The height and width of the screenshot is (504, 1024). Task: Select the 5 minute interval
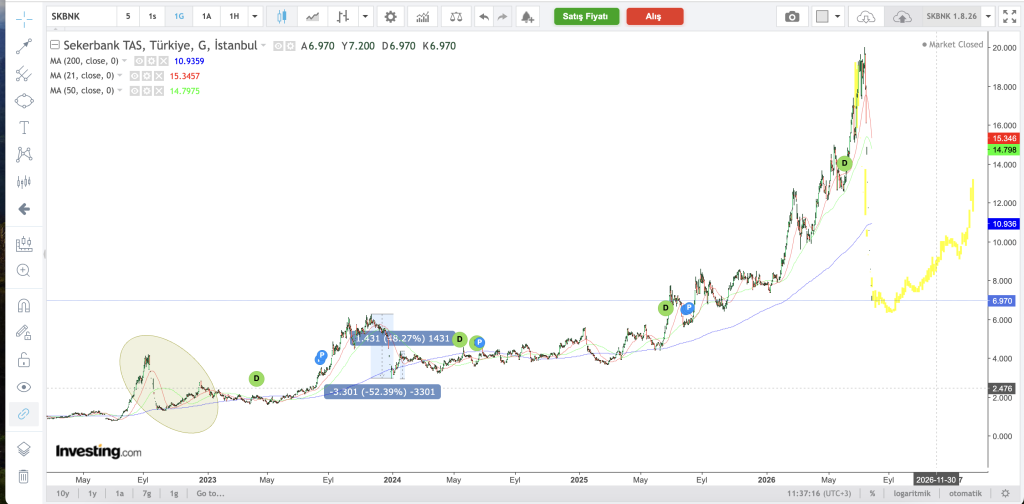pos(128,16)
